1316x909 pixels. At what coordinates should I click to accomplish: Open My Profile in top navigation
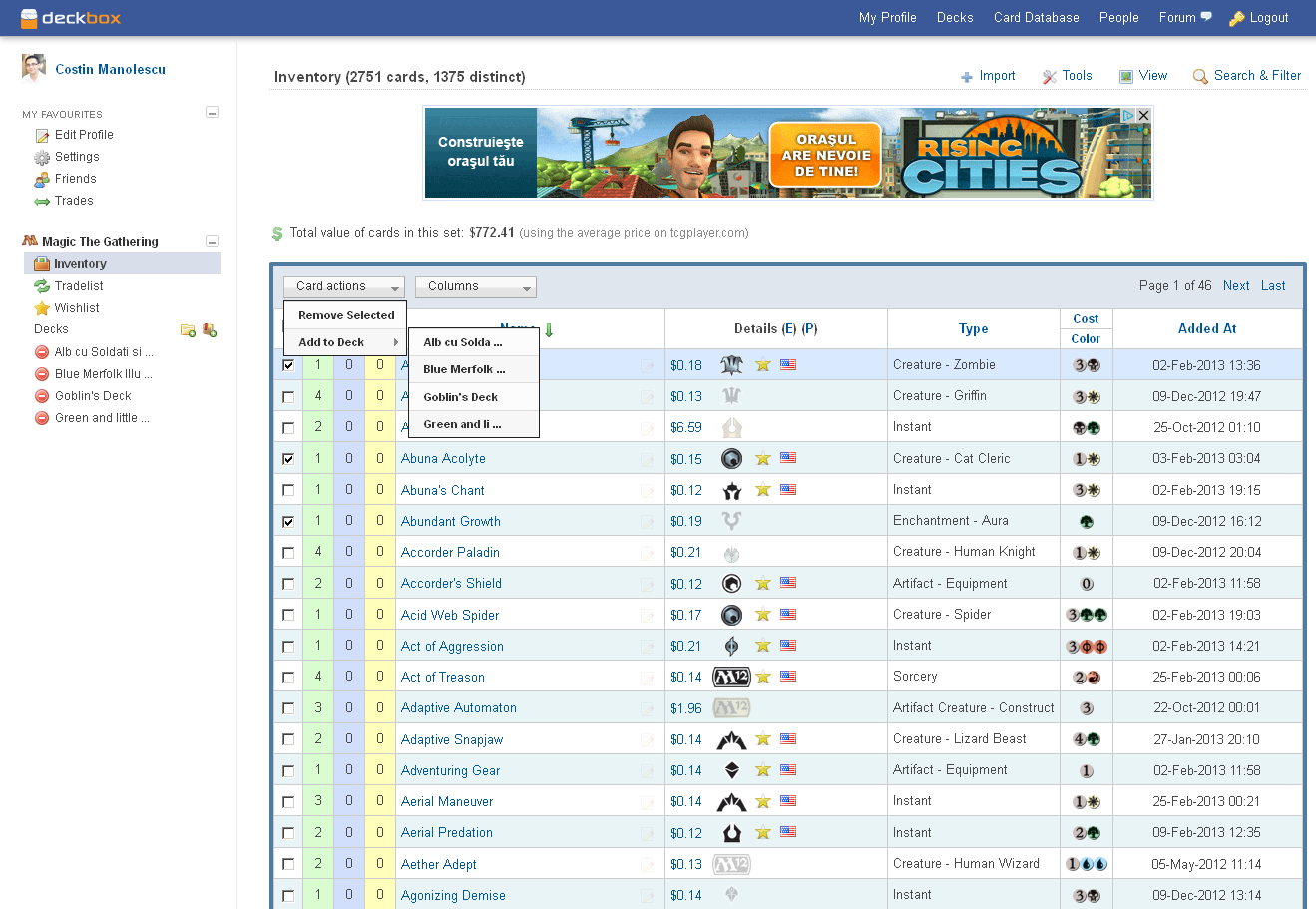pyautogui.click(x=888, y=18)
